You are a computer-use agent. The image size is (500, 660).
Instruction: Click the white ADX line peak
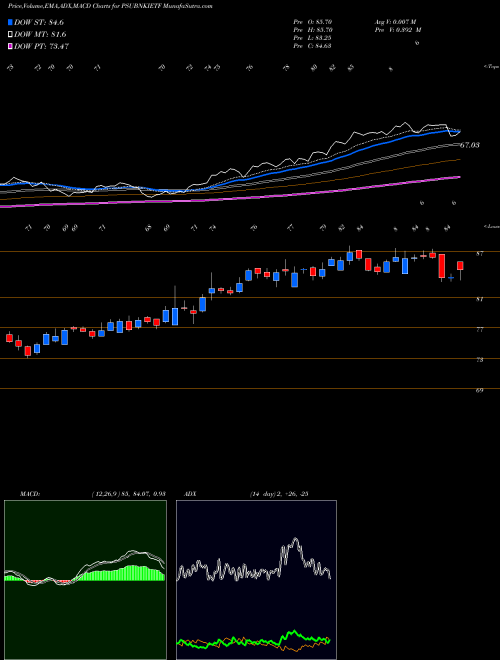tap(295, 539)
